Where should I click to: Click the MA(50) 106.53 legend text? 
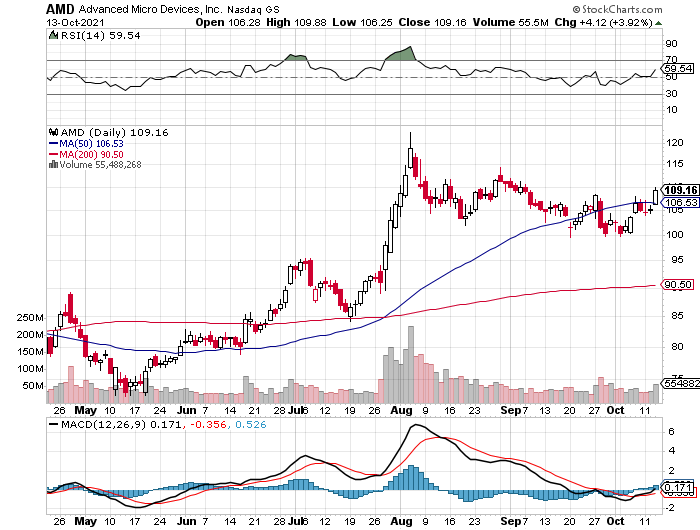tap(91, 143)
